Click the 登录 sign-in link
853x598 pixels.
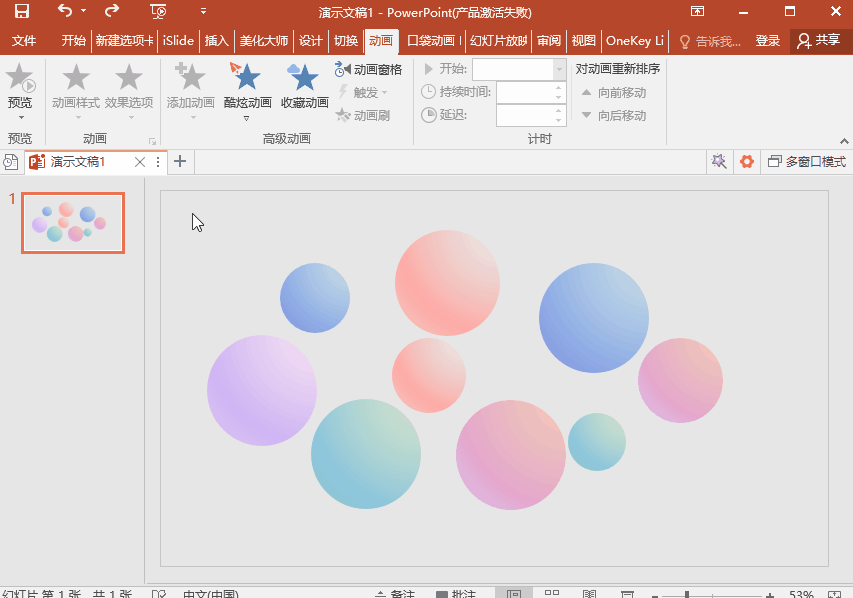[767, 41]
